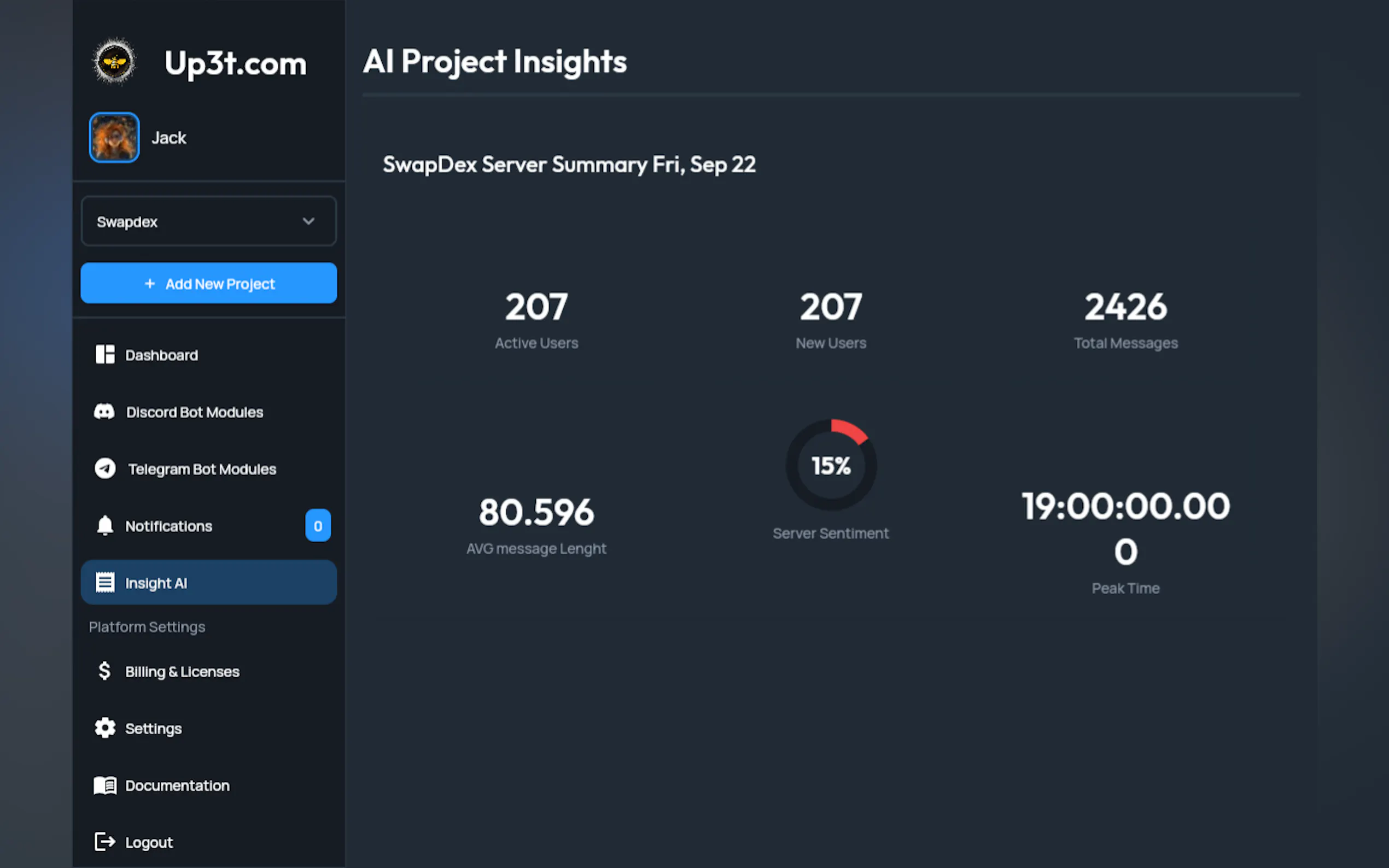Image resolution: width=1389 pixels, height=868 pixels.
Task: Go to Discord Bot Modules page
Action: pos(194,412)
